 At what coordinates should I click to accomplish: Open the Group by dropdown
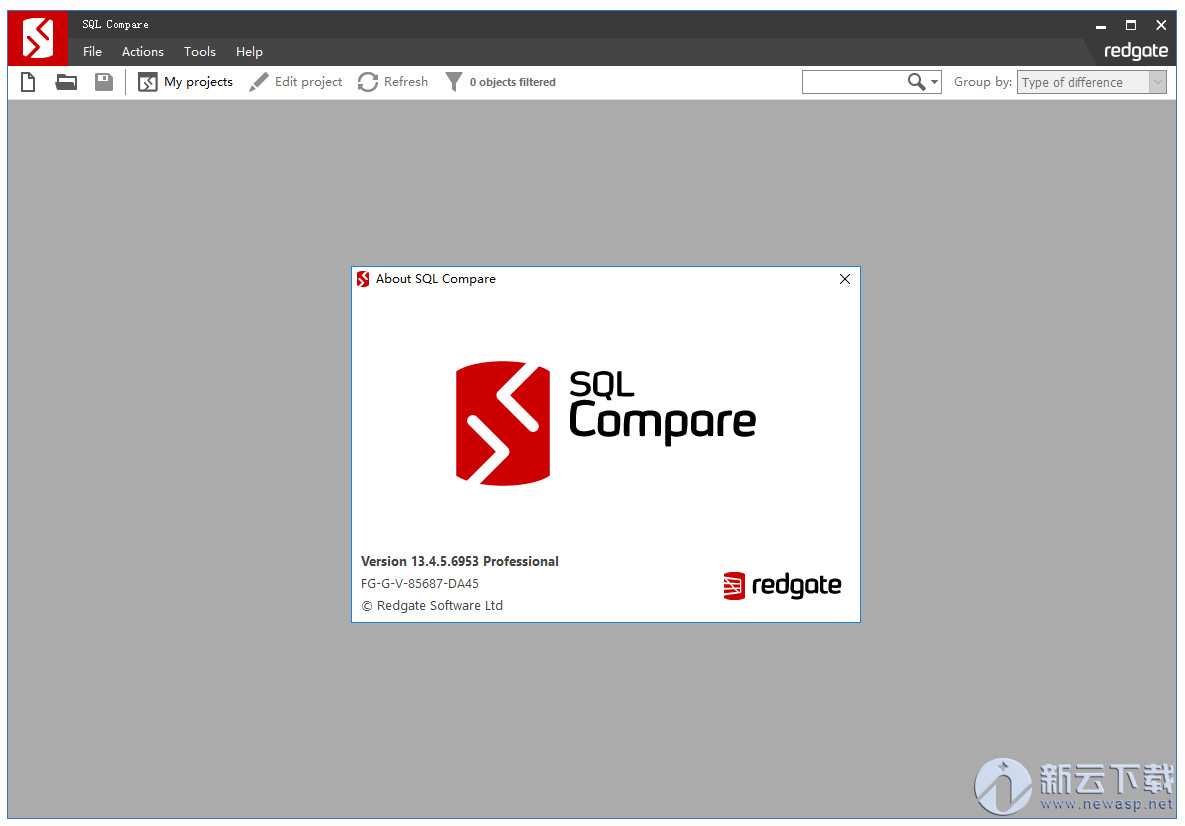pos(1091,83)
